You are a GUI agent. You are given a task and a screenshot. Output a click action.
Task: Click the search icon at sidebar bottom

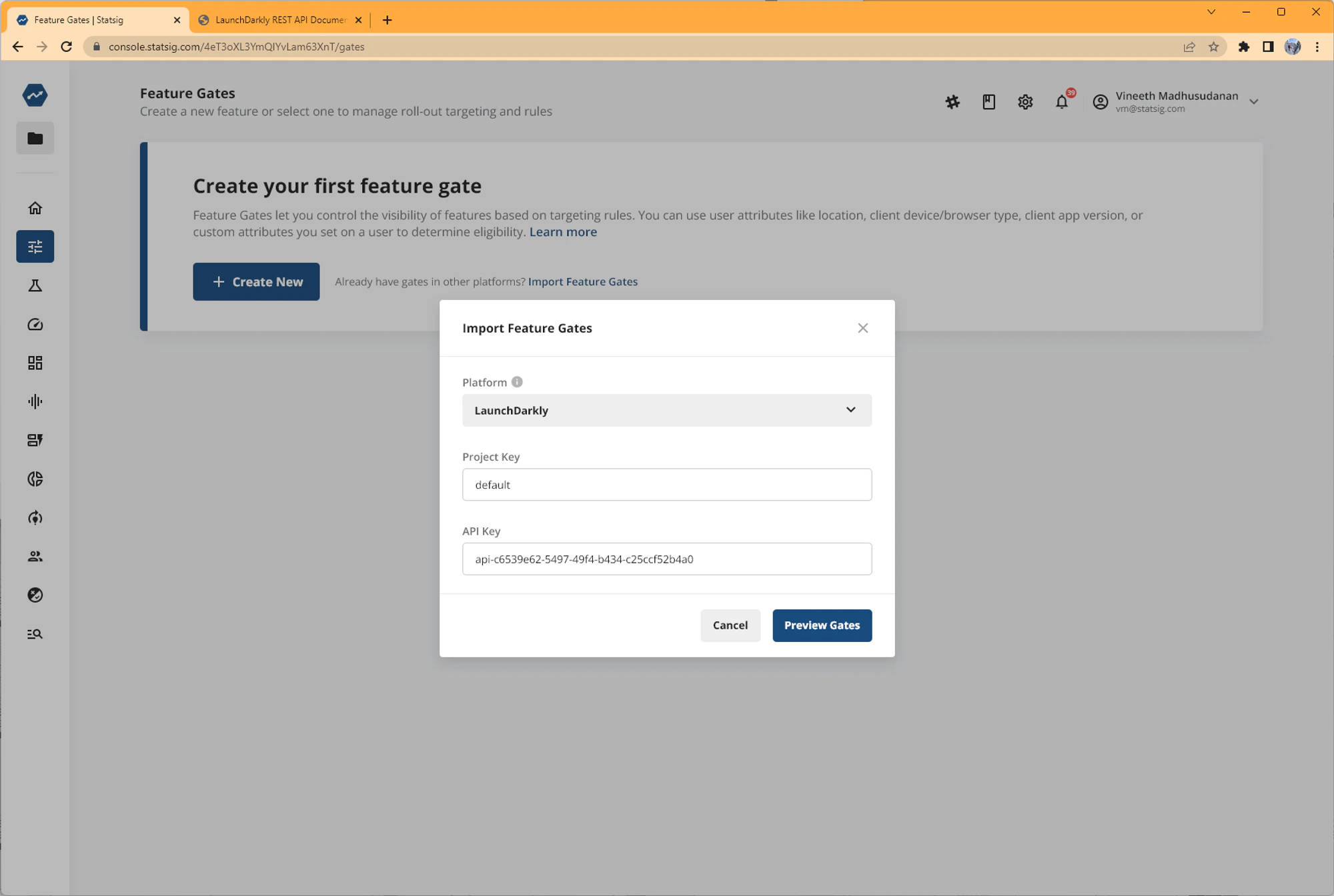point(35,634)
